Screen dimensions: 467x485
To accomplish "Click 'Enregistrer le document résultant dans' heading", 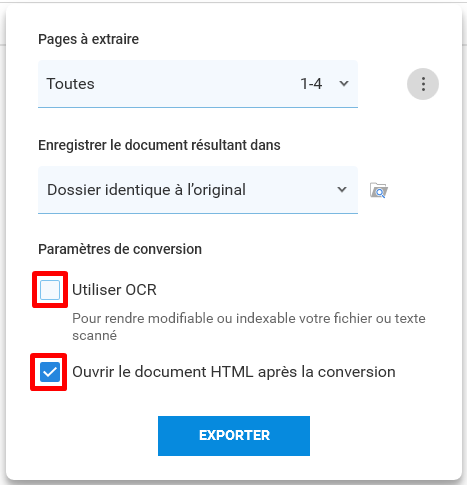I will 159,145.
